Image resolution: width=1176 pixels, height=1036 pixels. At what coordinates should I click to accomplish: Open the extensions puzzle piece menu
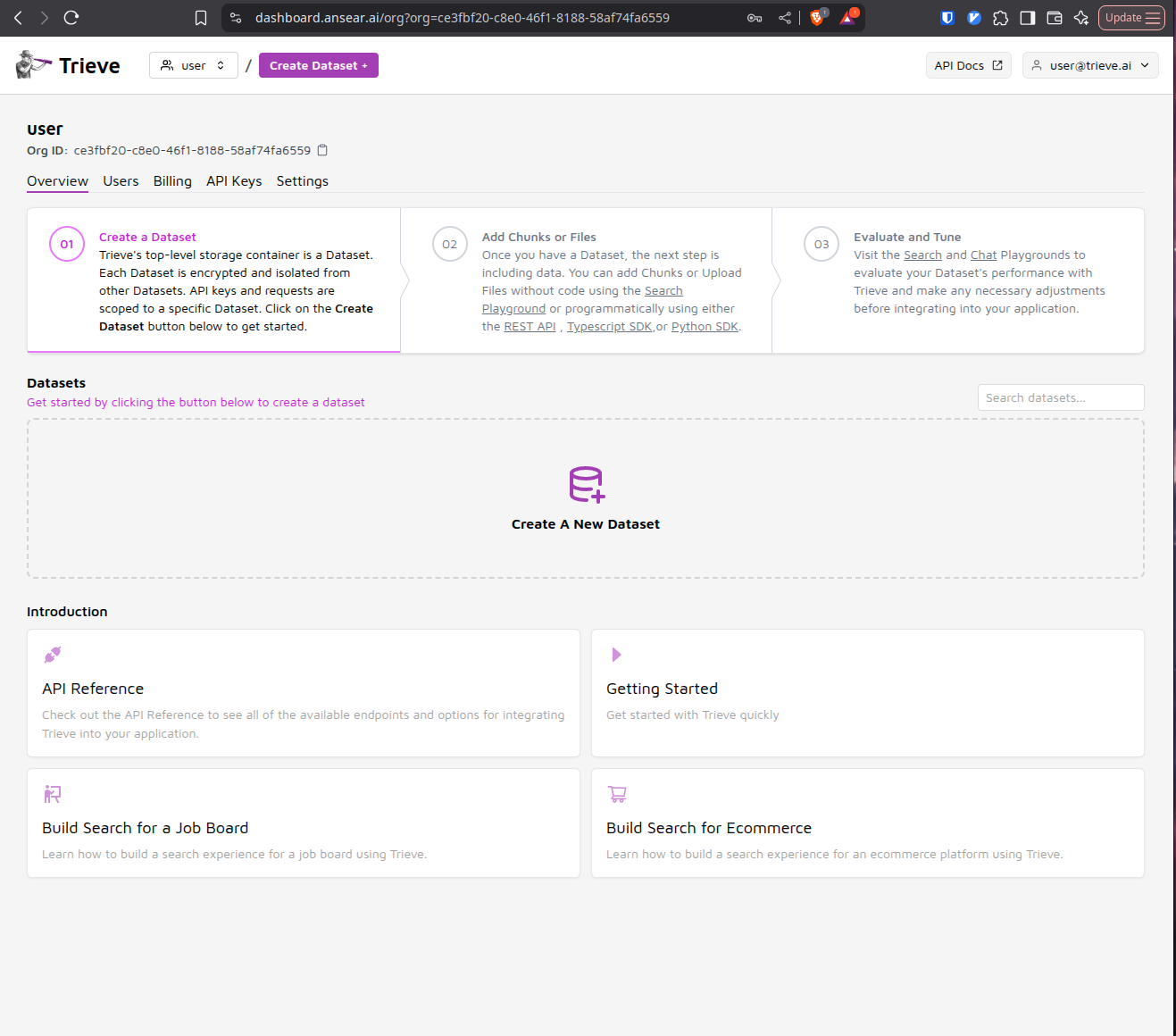click(1001, 18)
